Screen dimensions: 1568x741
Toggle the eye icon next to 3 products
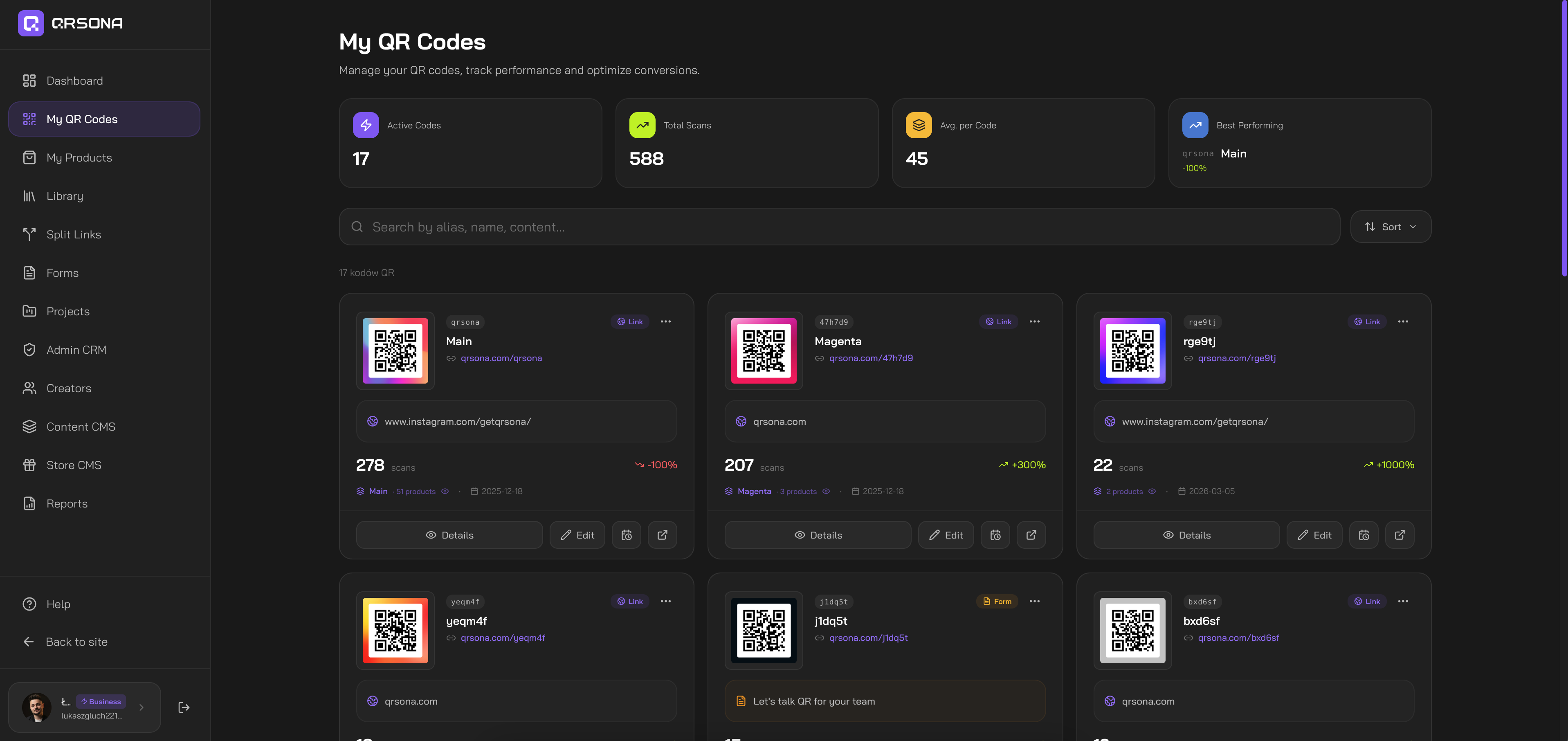[826, 492]
